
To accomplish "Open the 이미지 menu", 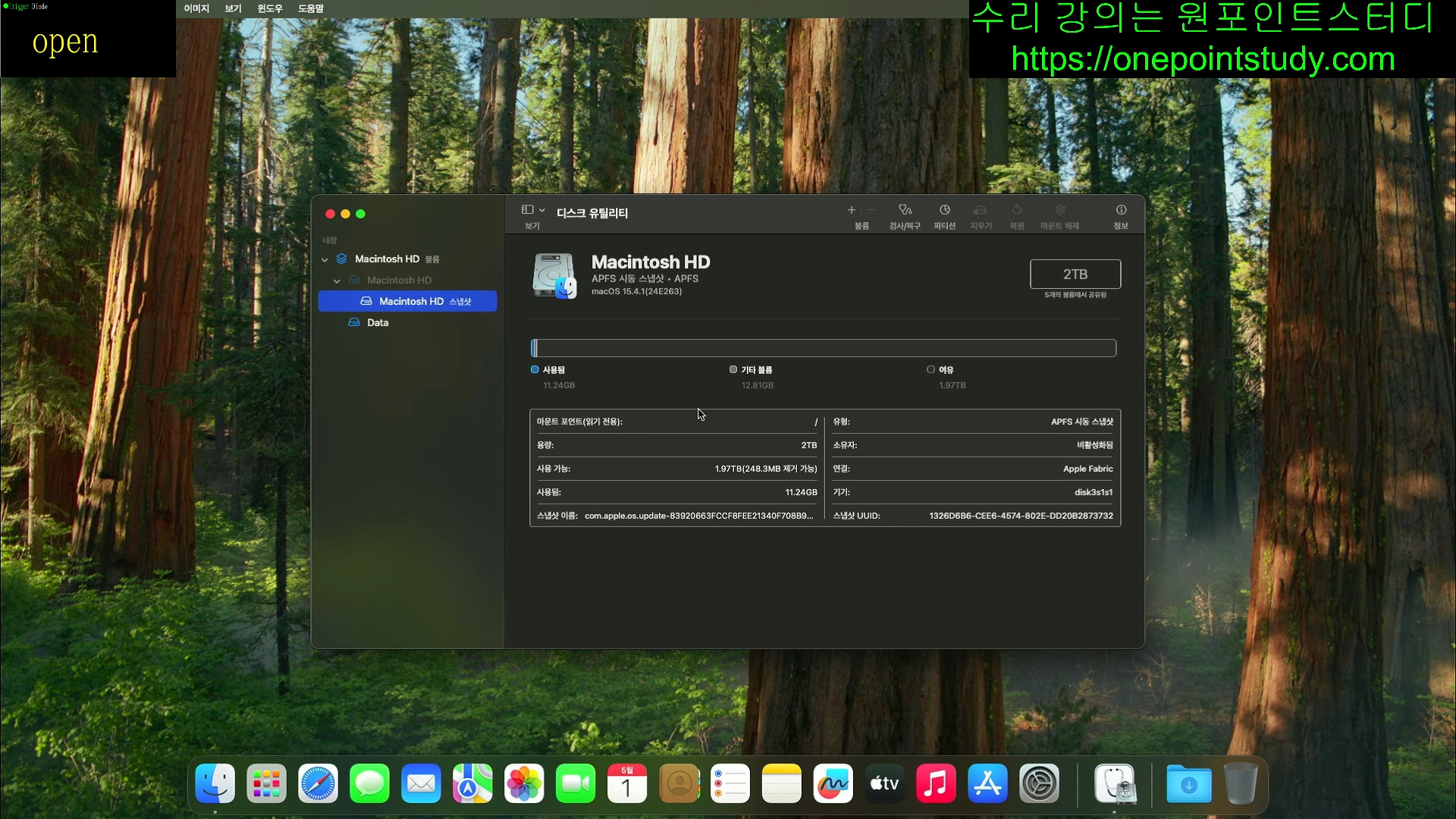I will point(196,8).
